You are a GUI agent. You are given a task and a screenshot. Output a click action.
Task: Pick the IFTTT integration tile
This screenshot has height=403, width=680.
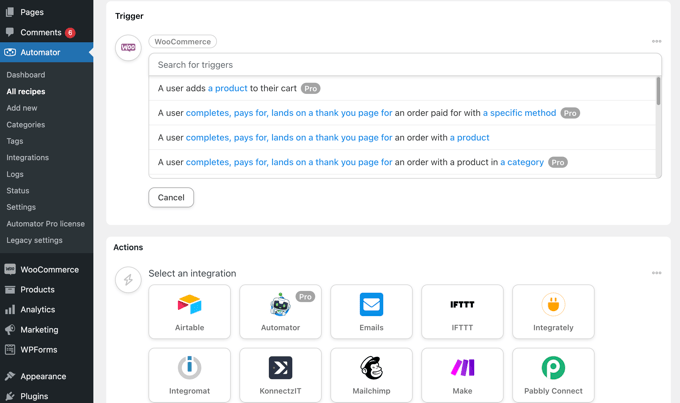click(462, 311)
